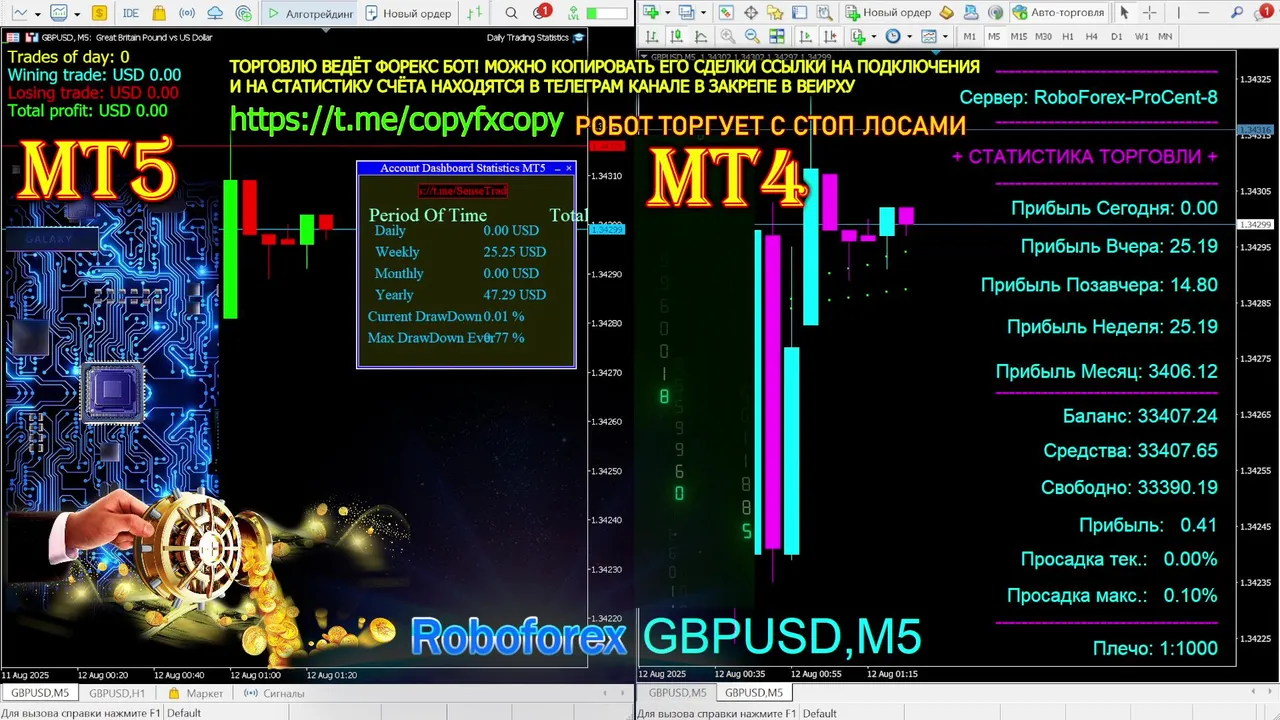Close the Account Dashboard Statistics MT5 panel
Viewport: 1280px width, 720px height.
click(569, 168)
